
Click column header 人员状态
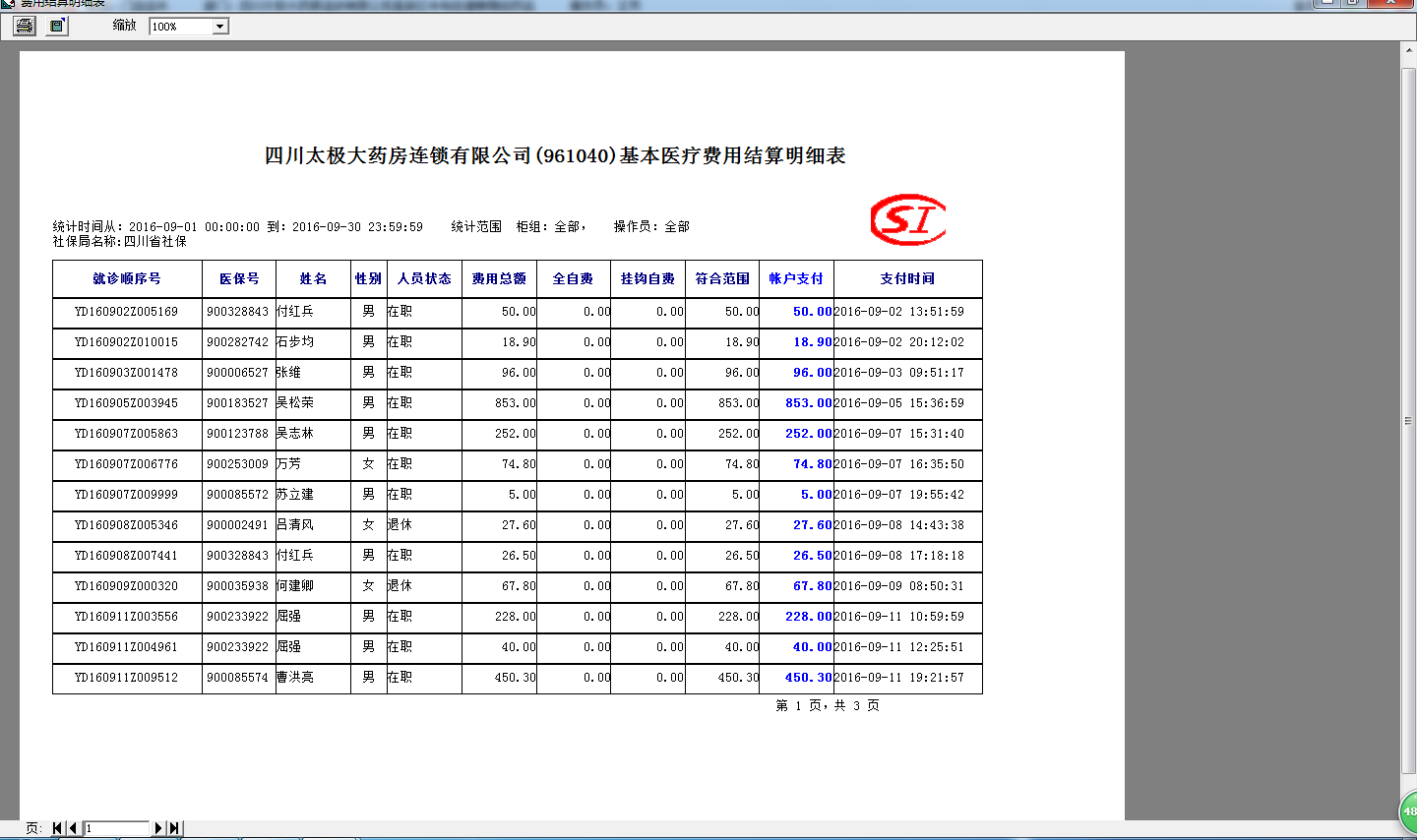424,279
